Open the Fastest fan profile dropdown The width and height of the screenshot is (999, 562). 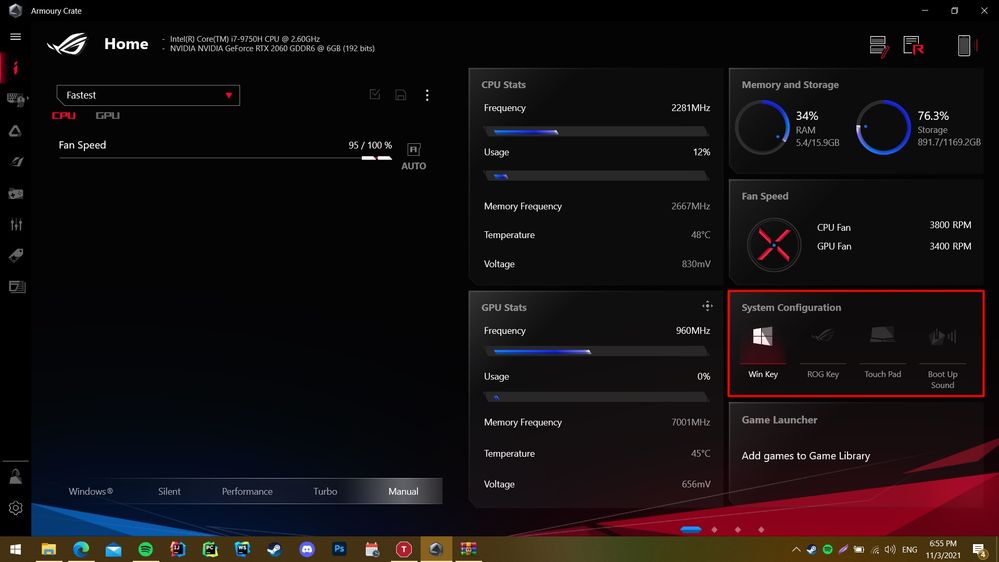[x=148, y=95]
